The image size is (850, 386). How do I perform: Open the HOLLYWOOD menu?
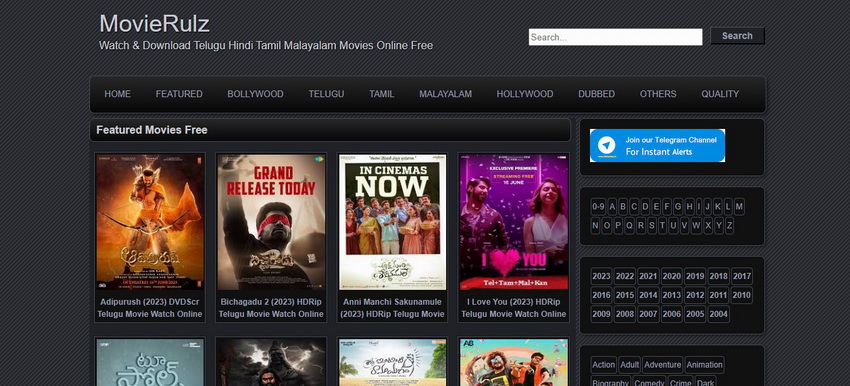[525, 94]
